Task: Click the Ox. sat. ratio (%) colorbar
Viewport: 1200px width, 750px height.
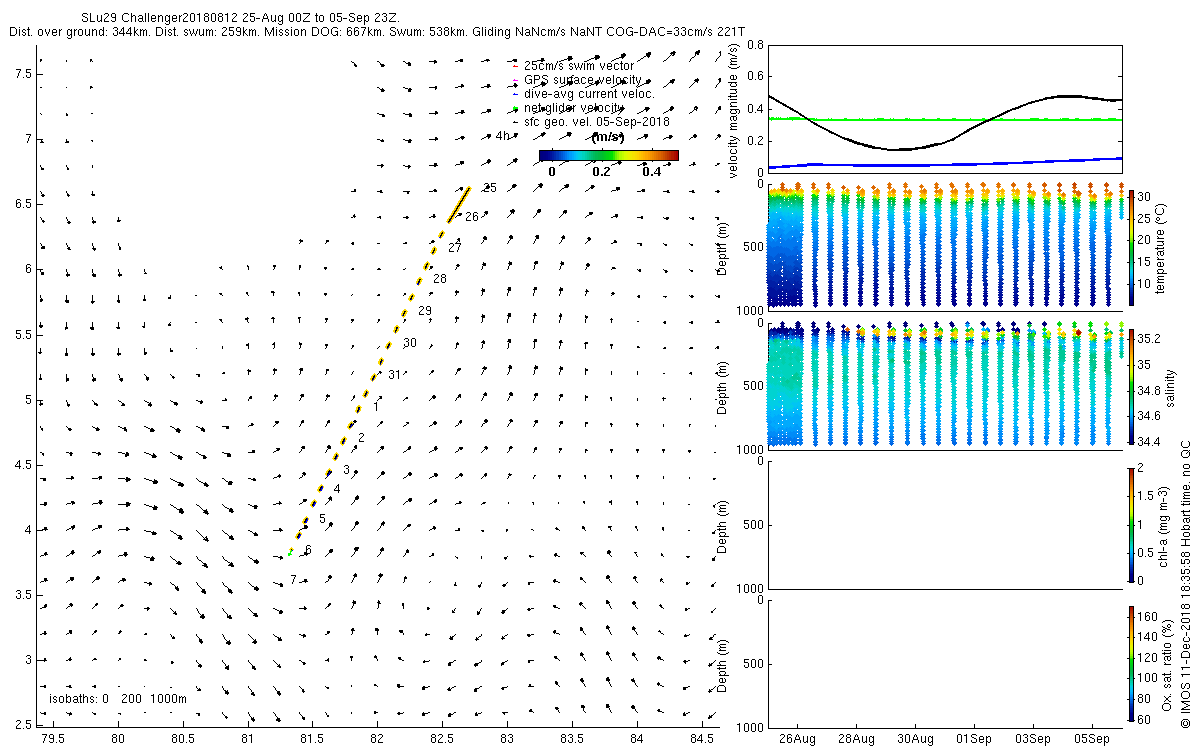Action: (1131, 663)
